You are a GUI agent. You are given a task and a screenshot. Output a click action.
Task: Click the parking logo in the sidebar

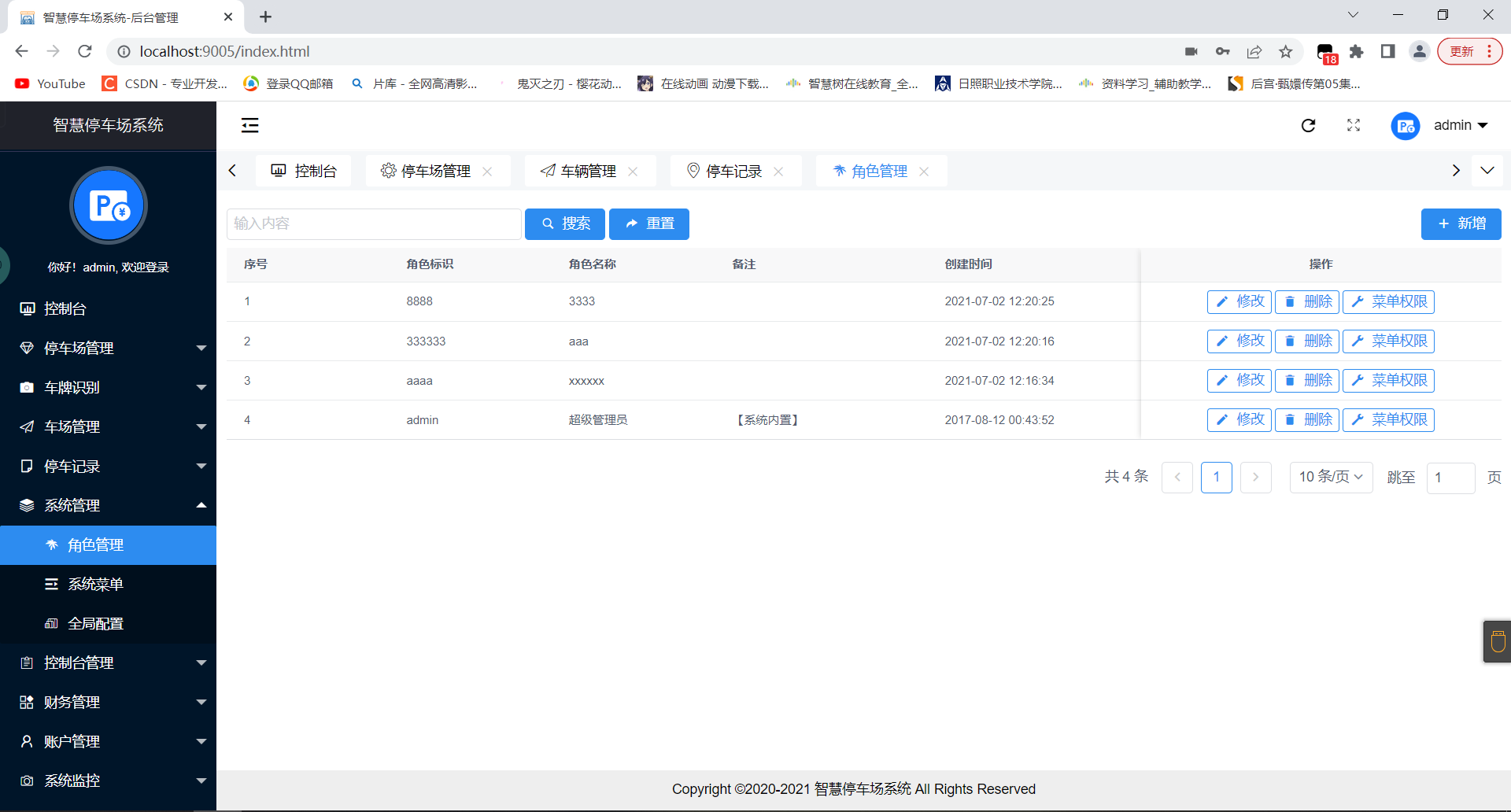tap(109, 205)
